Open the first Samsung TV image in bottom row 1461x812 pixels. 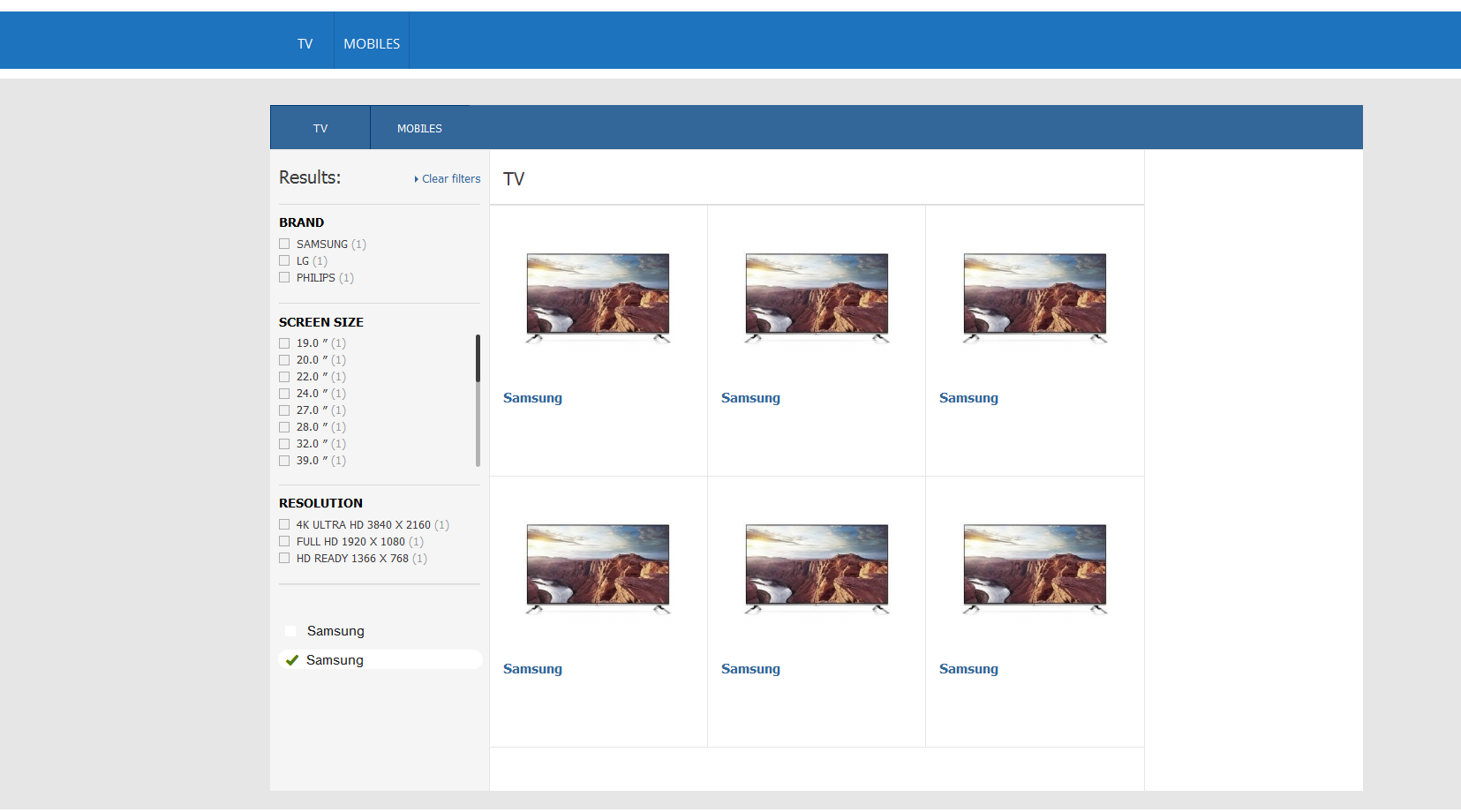coord(598,569)
